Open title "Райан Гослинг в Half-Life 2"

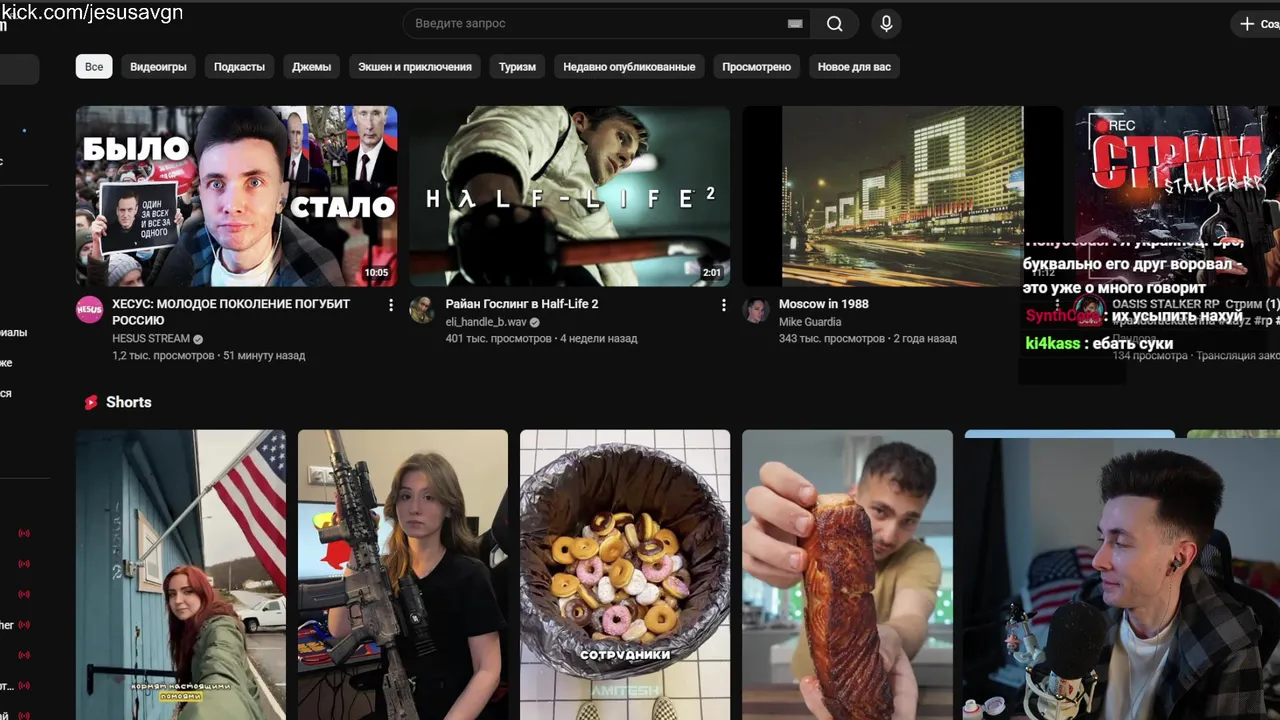click(522, 304)
